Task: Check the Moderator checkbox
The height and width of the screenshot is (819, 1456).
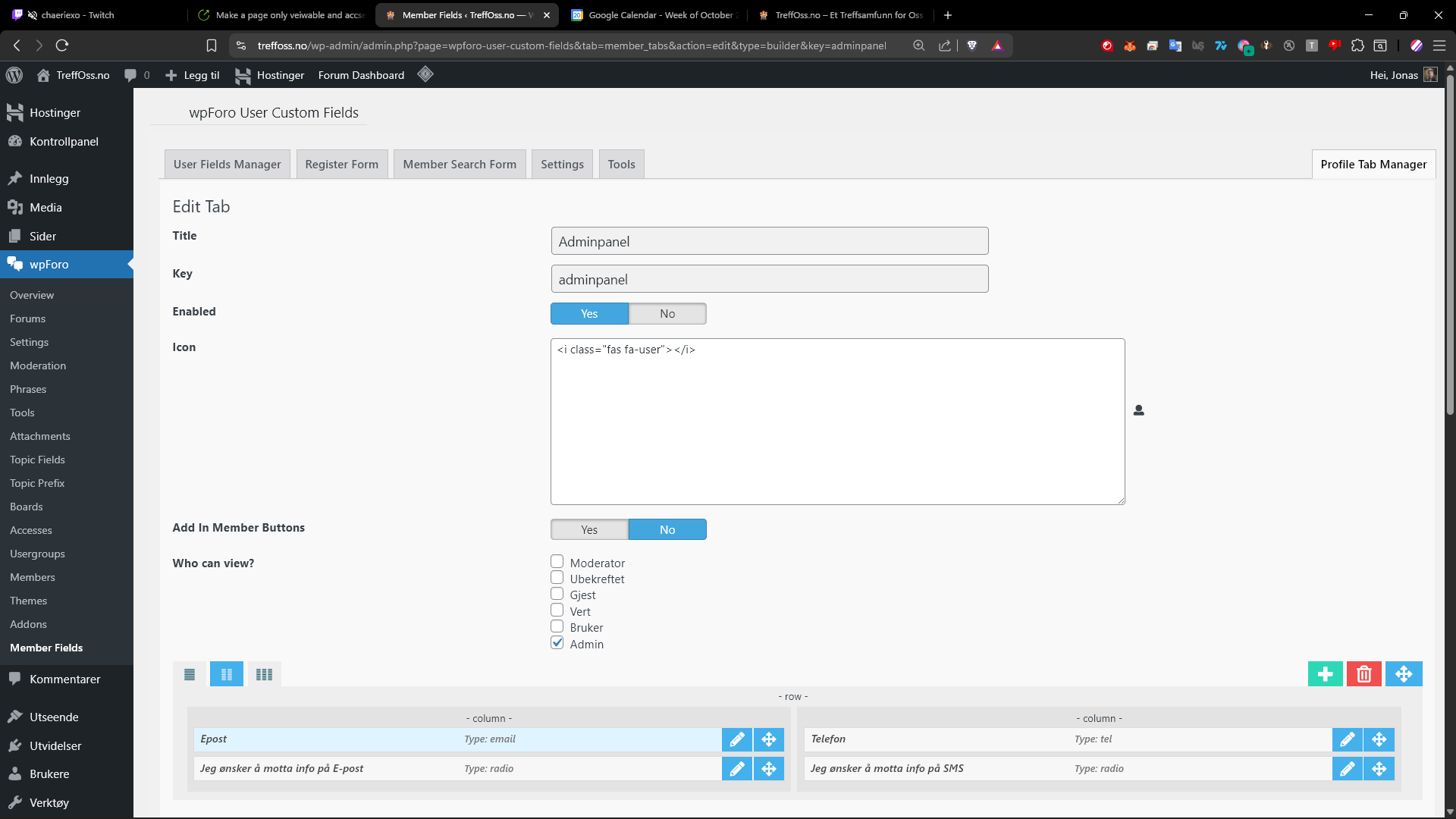Action: [x=557, y=562]
